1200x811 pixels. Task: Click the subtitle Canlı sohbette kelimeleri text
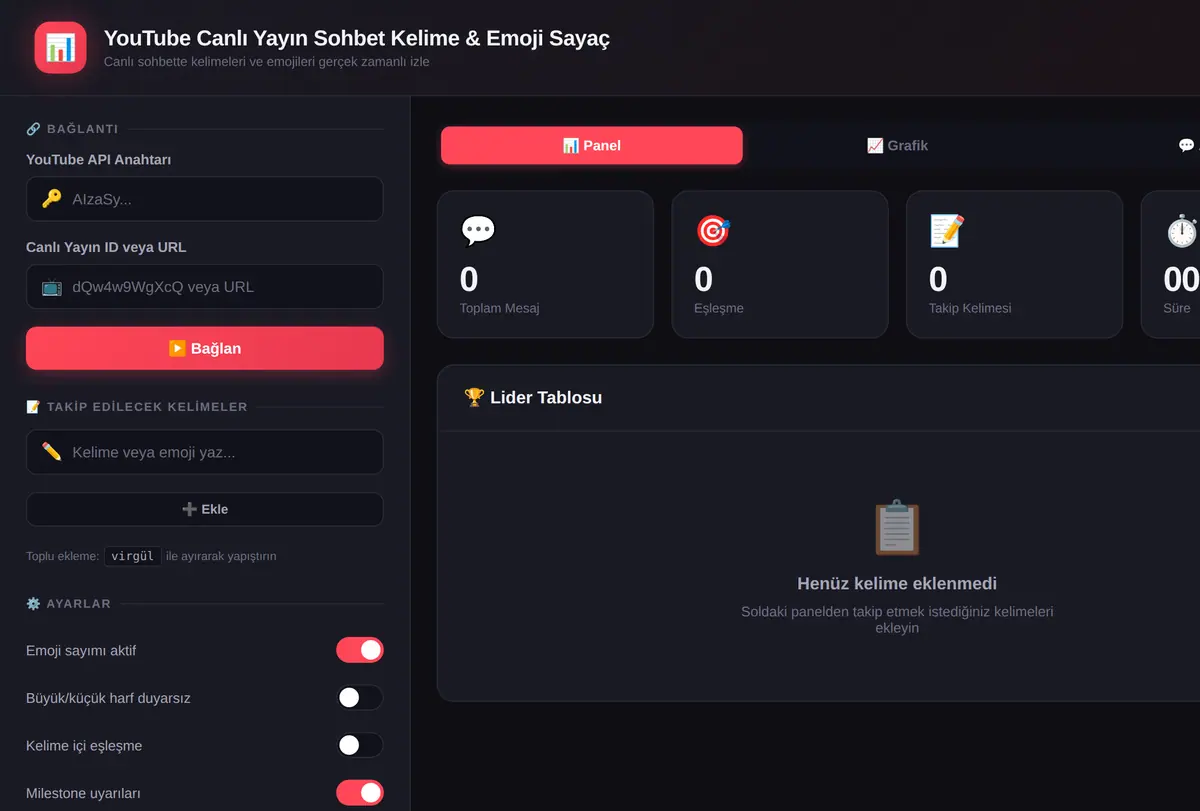coord(267,61)
